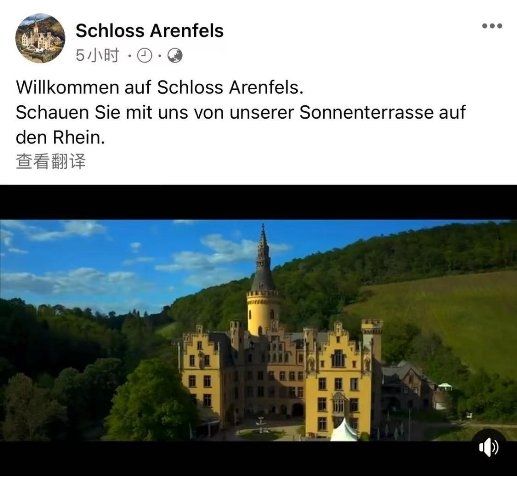Click the globe public-audience icon
Viewport: 517px width, 488px height.
(175, 56)
